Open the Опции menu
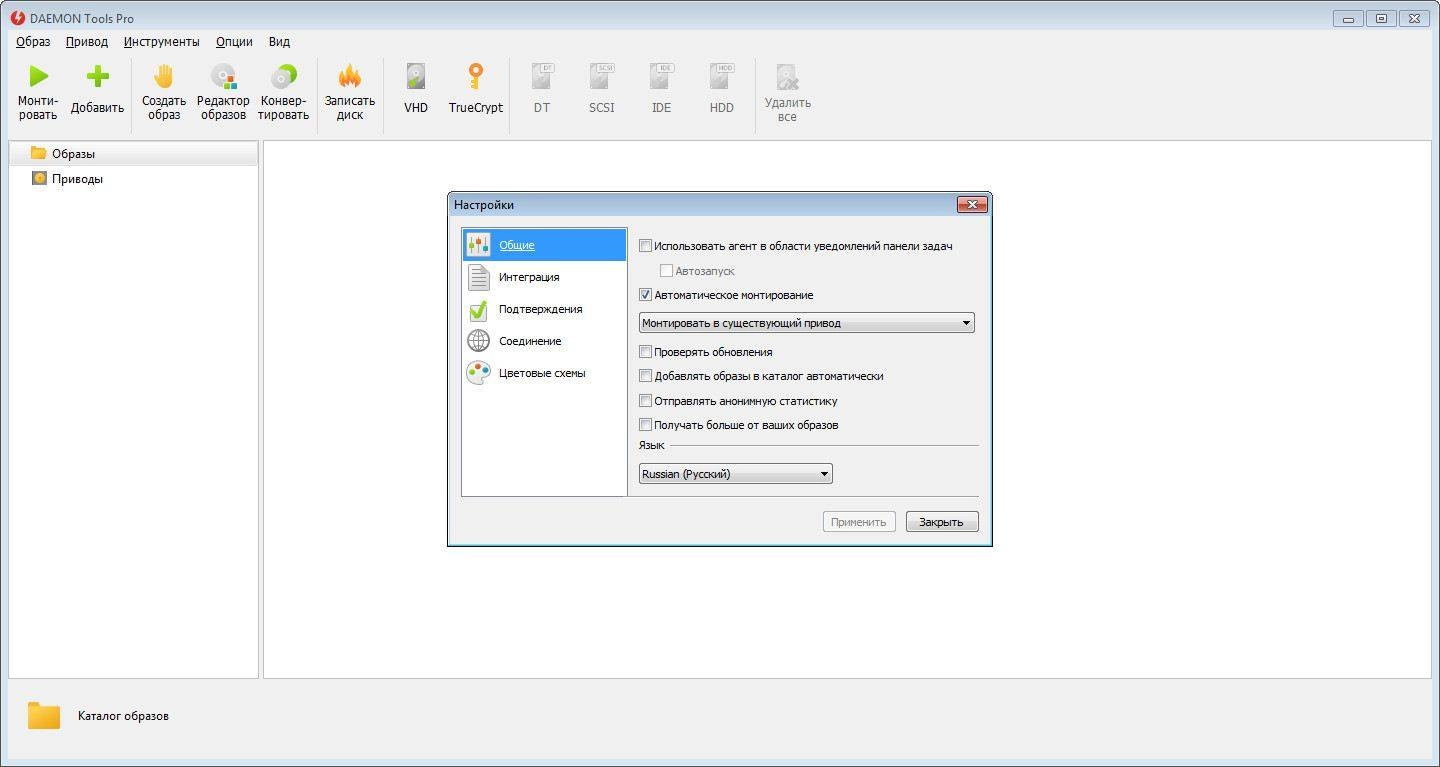This screenshot has height=767, width=1440. [x=234, y=42]
